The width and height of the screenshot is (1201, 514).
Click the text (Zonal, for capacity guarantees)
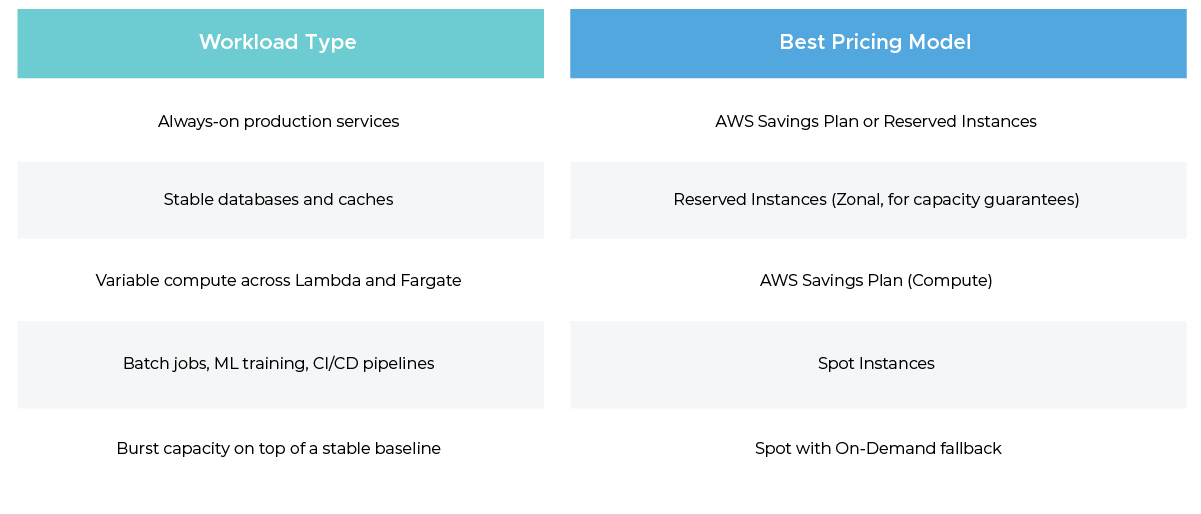click(x=955, y=200)
